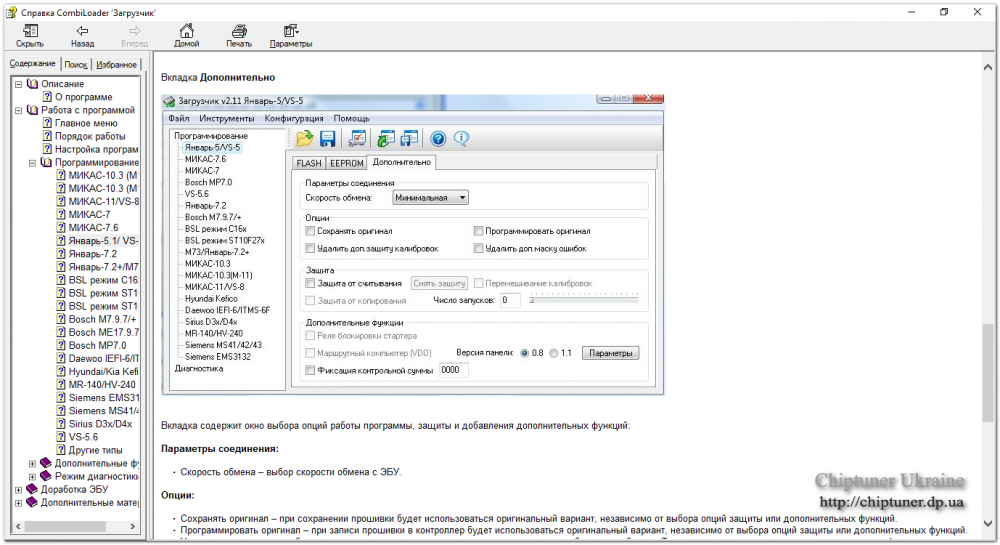Click the Число запусков slider track

click(584, 300)
